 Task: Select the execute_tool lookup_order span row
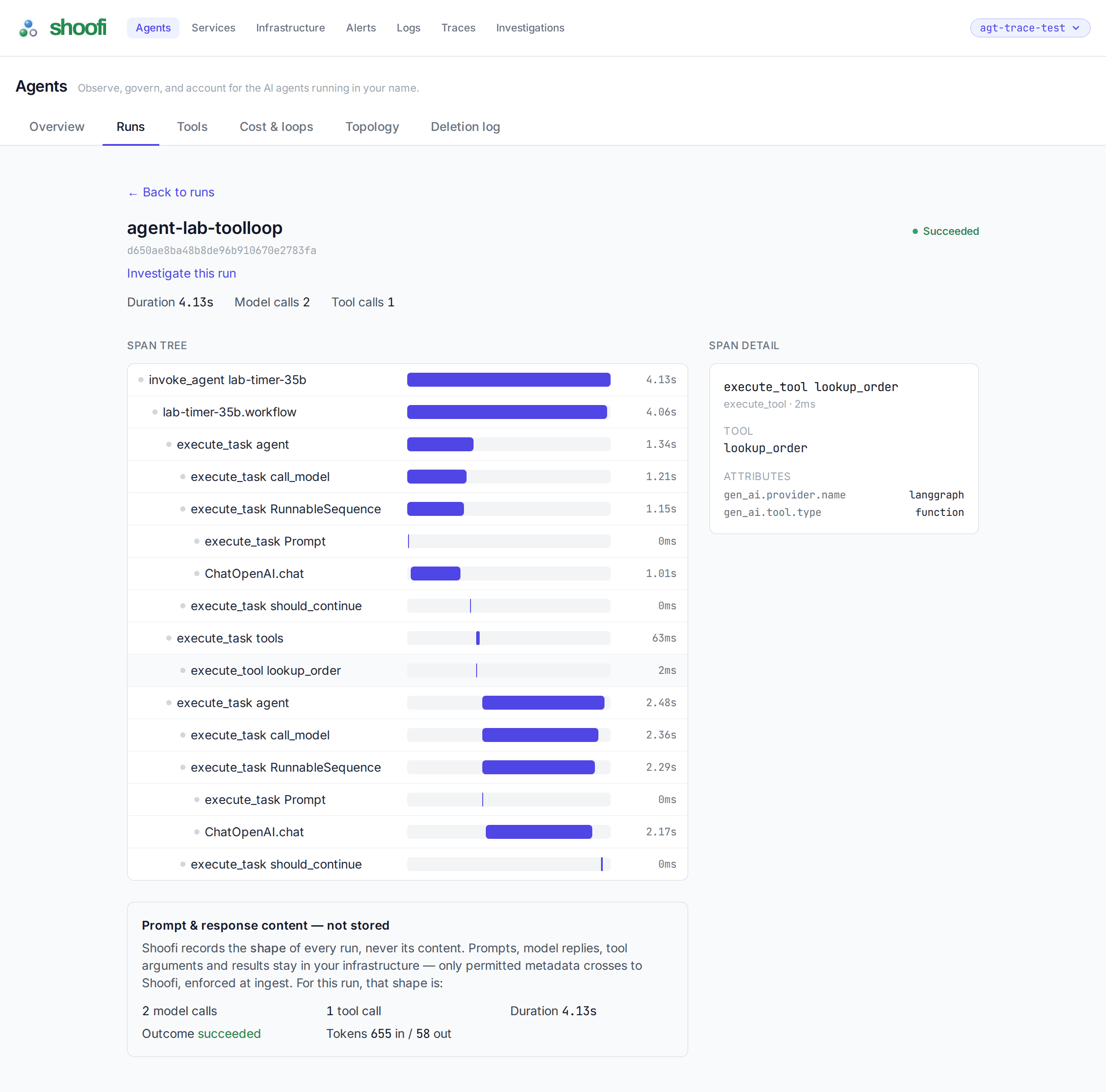pyautogui.click(x=407, y=671)
